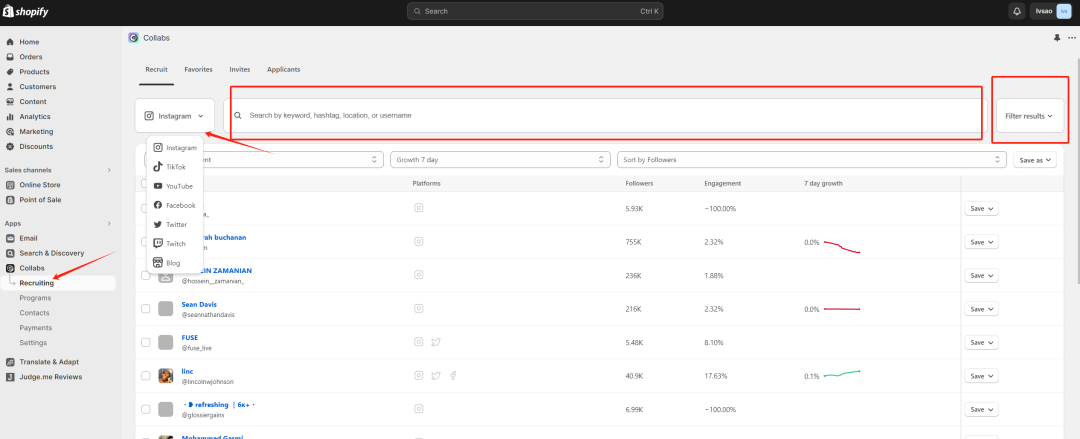Click the Facebook icon in linc row
Viewport: 1080px width, 439px height.
453,376
